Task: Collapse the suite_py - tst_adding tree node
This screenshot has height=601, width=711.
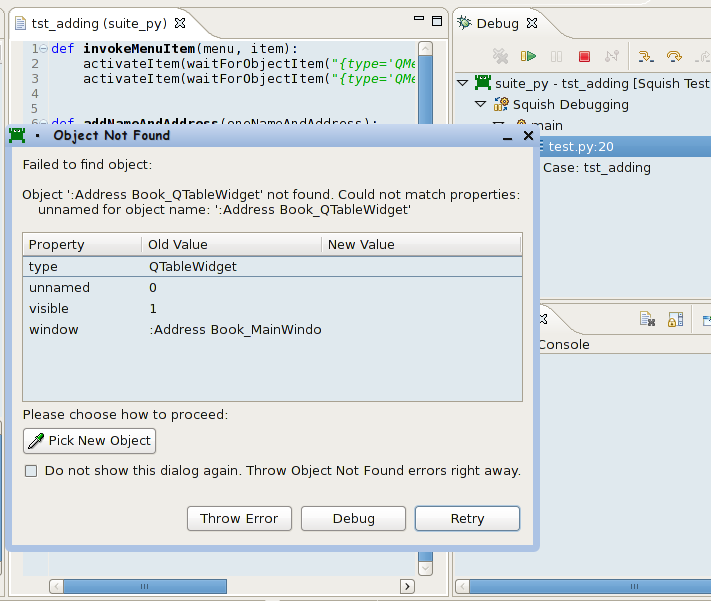Action: pyautogui.click(x=462, y=83)
